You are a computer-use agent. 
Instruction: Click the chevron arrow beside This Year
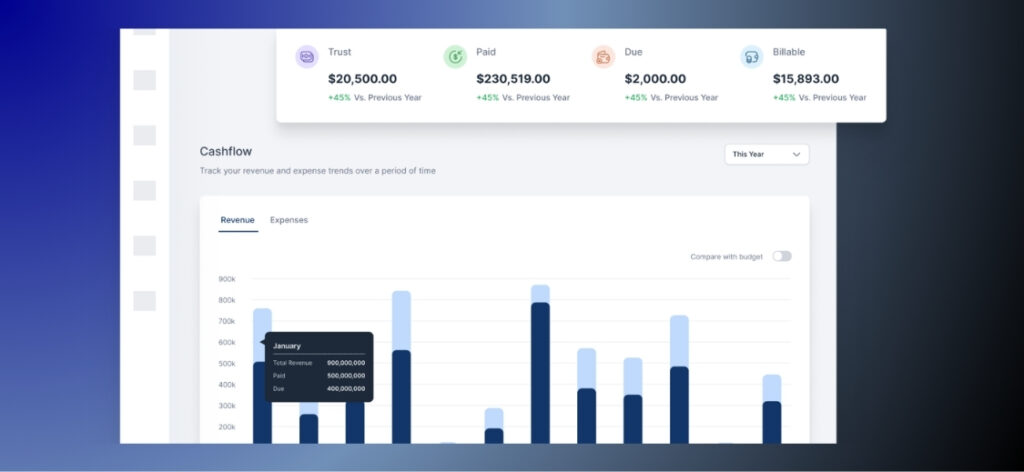pos(796,154)
